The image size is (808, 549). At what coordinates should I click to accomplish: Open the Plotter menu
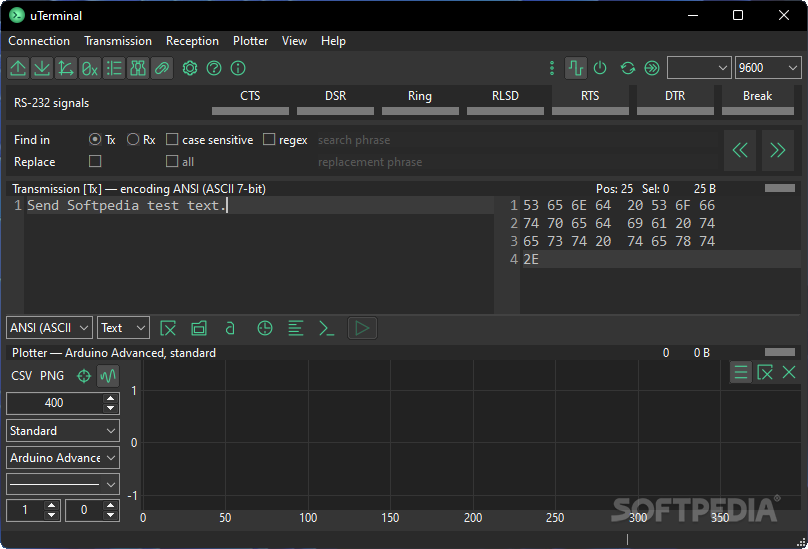click(250, 41)
